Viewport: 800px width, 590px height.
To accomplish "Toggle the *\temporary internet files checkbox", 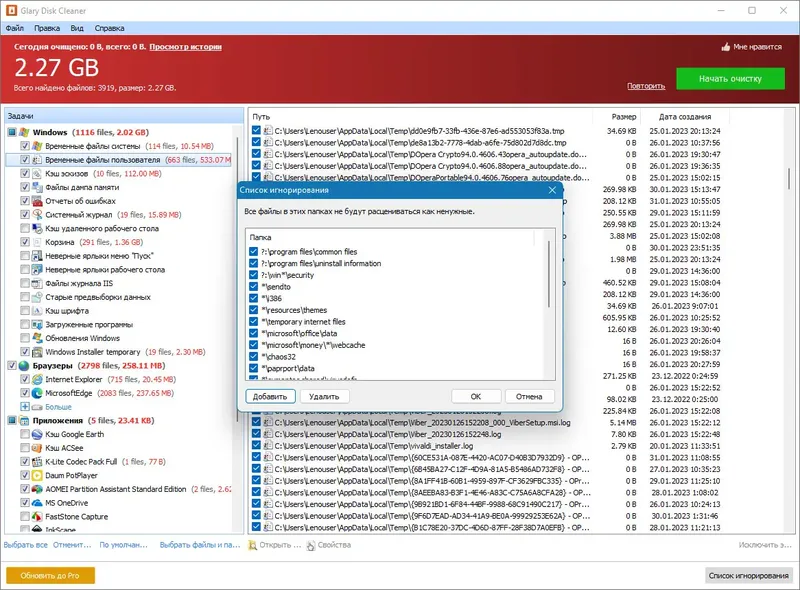I will tap(254, 322).
